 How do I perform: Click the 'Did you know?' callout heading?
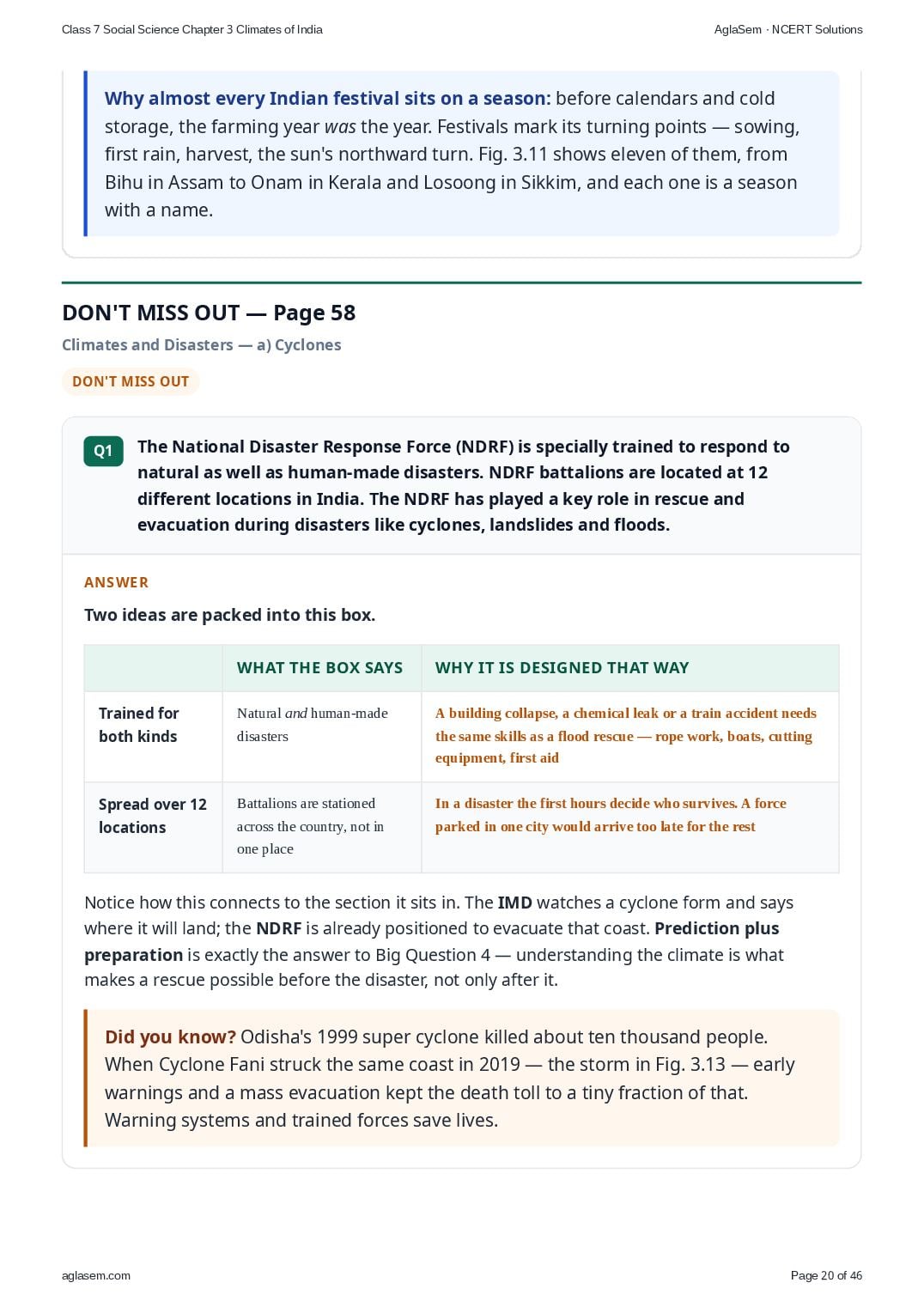coord(170,1036)
